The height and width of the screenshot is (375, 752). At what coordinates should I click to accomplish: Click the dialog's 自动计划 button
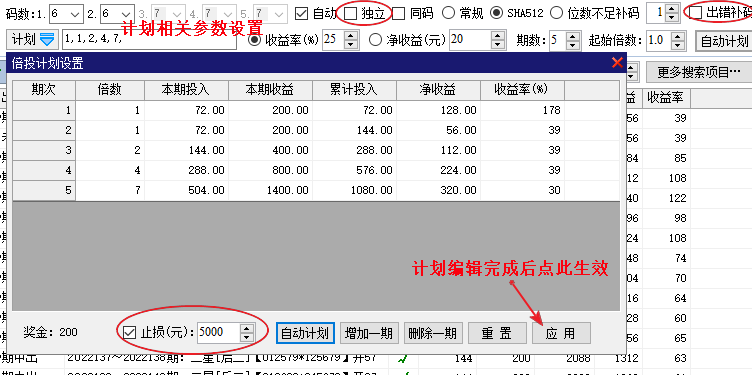point(305,333)
